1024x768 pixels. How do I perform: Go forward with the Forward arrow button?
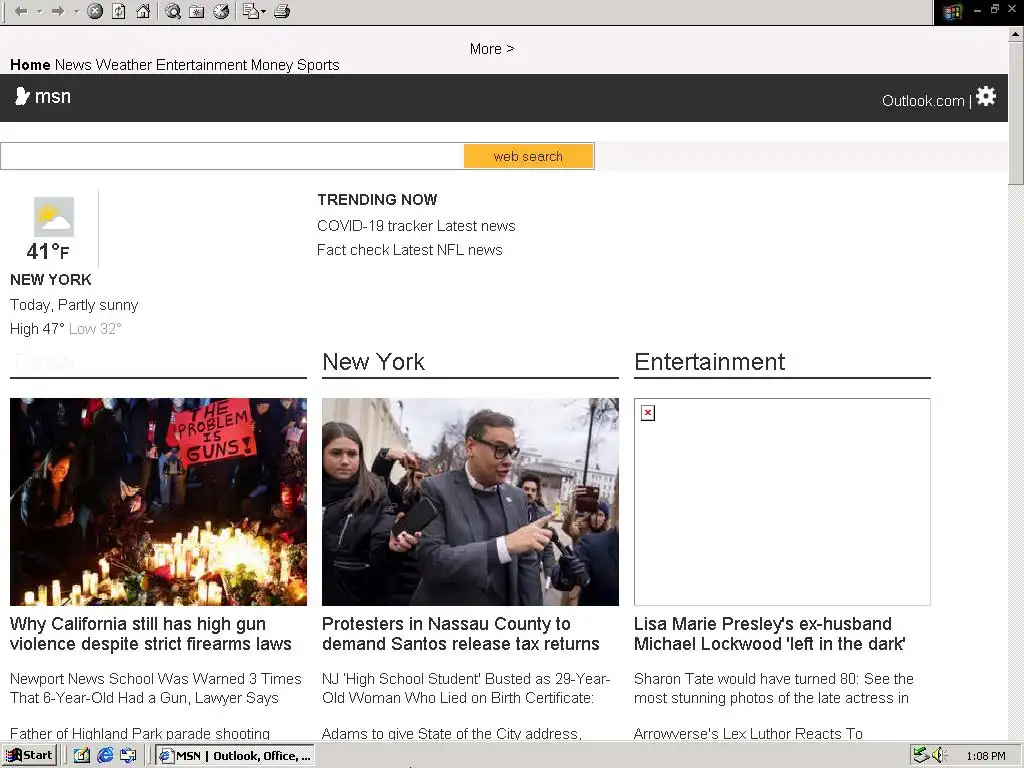coord(58,11)
